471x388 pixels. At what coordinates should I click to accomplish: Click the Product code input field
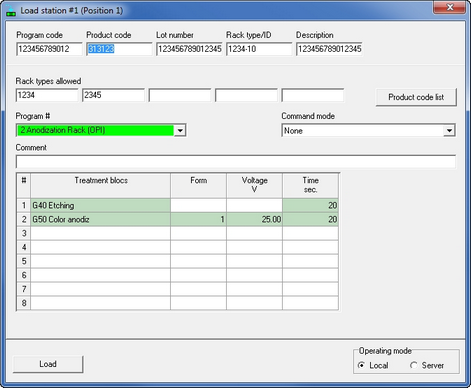click(x=119, y=49)
